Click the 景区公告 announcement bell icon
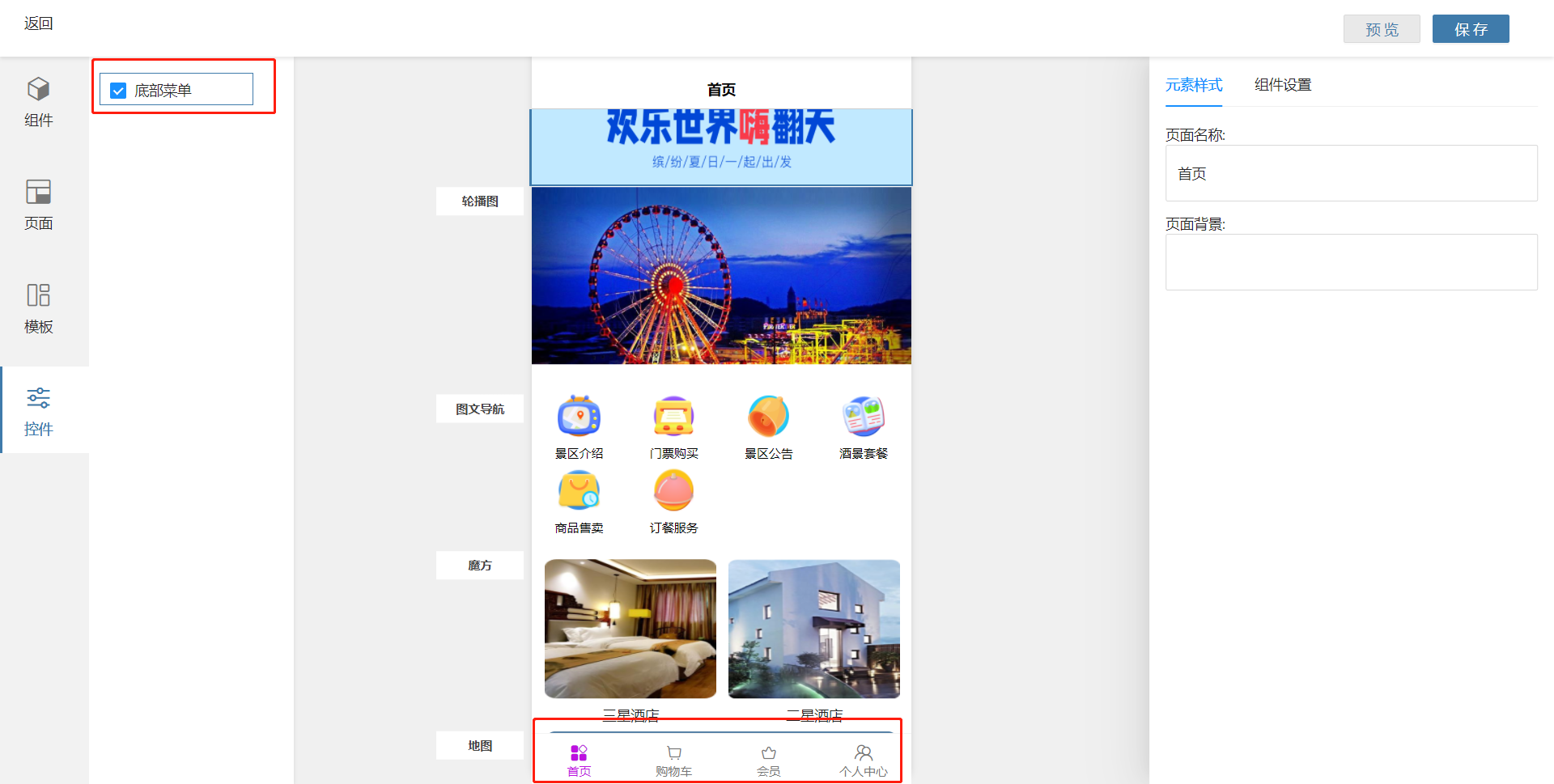The image size is (1554, 784). click(768, 417)
